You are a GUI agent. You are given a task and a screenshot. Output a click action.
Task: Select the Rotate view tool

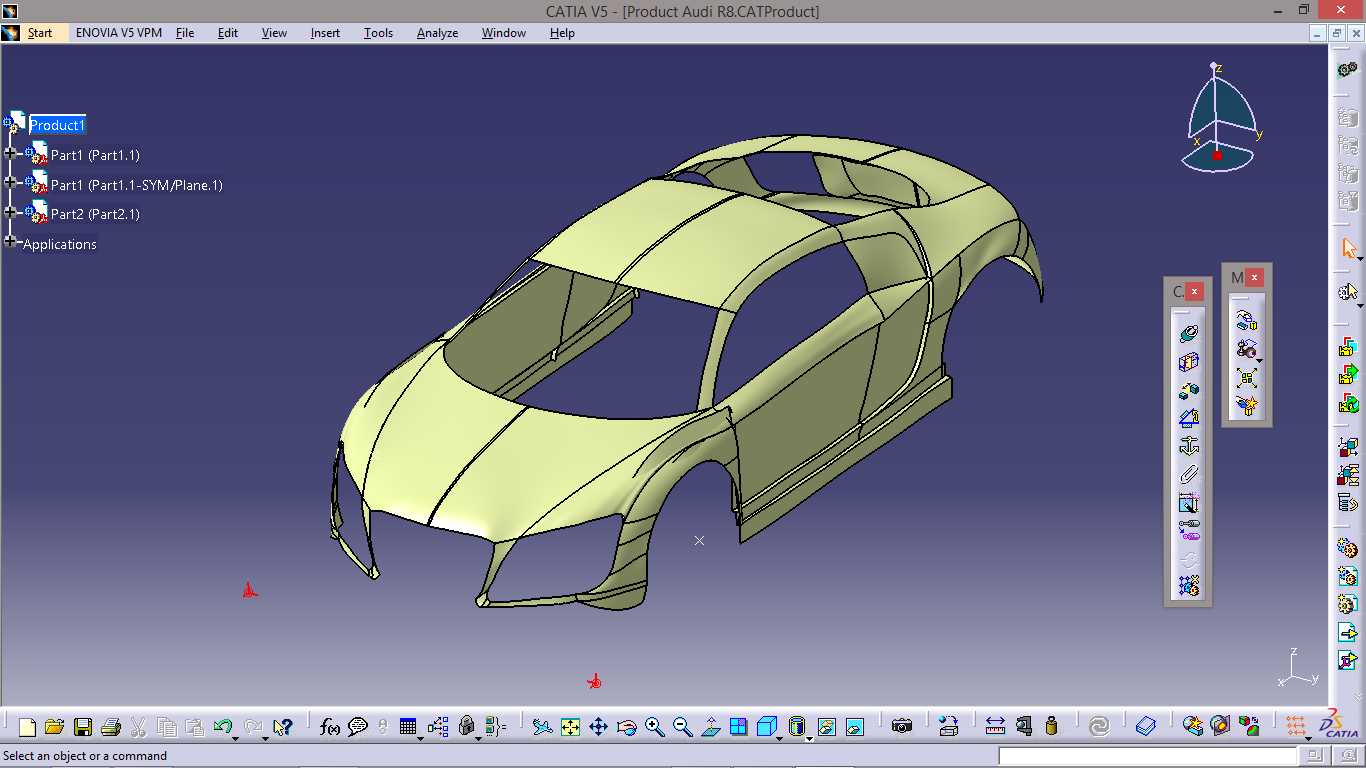(627, 727)
